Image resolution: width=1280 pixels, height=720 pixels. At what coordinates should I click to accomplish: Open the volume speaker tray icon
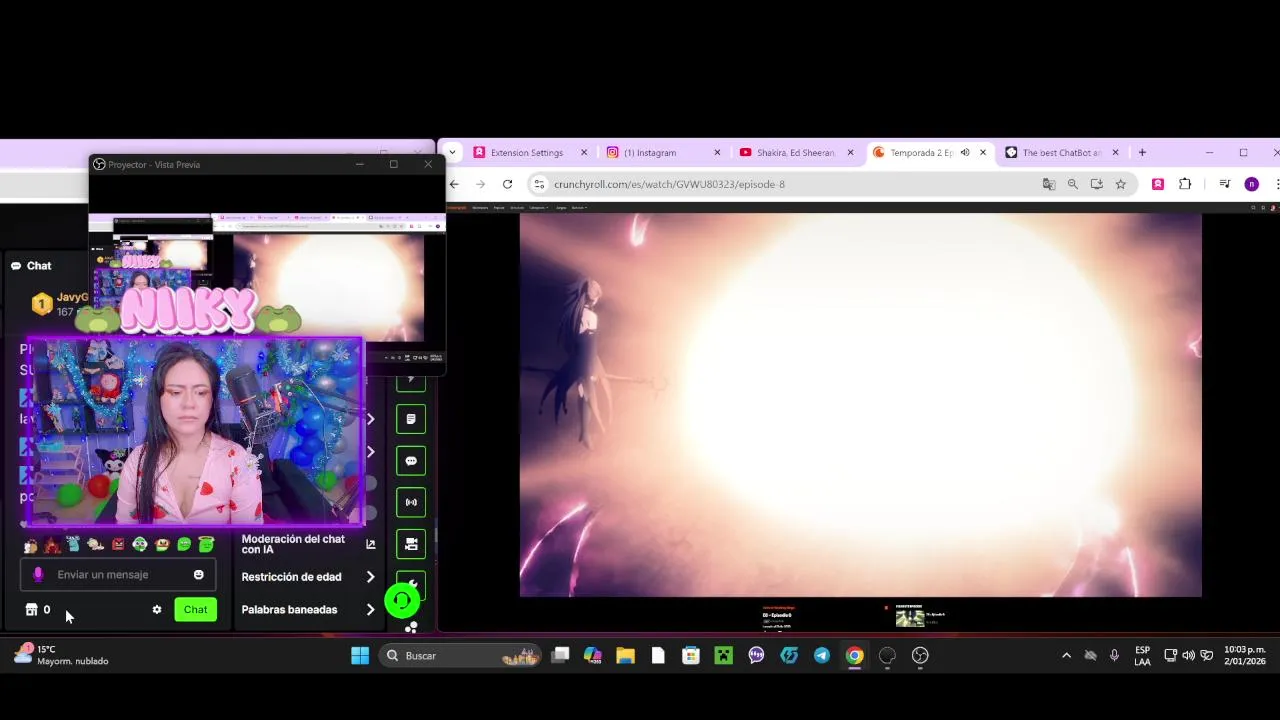click(x=1188, y=655)
